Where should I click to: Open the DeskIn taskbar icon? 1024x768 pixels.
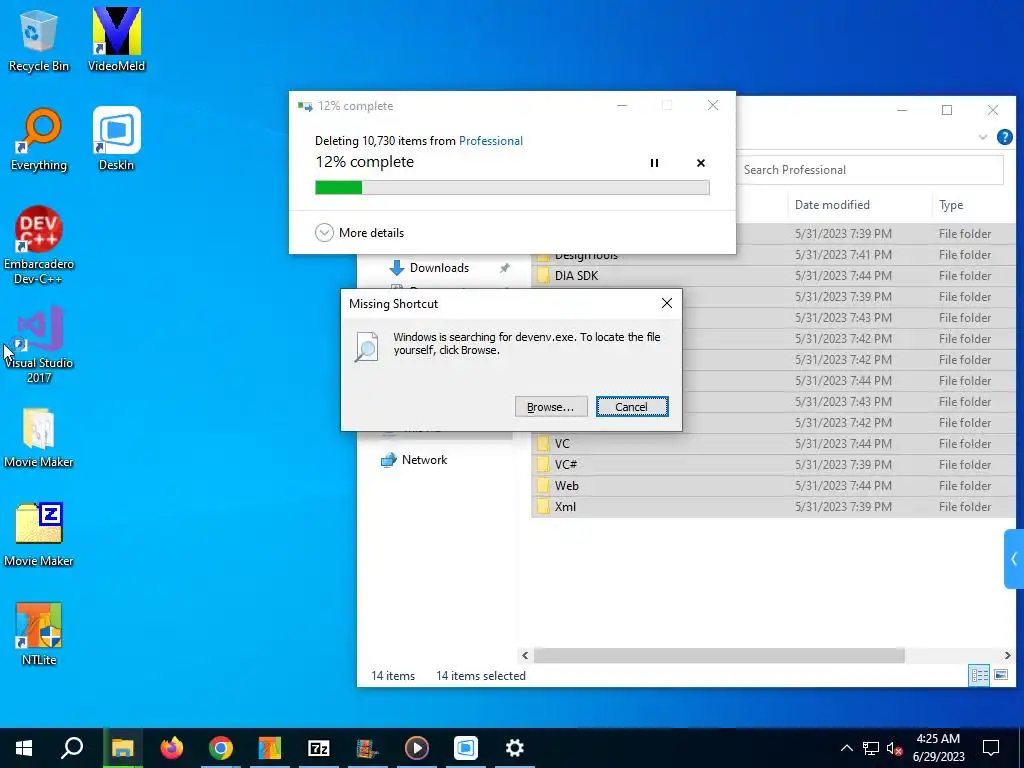click(466, 748)
